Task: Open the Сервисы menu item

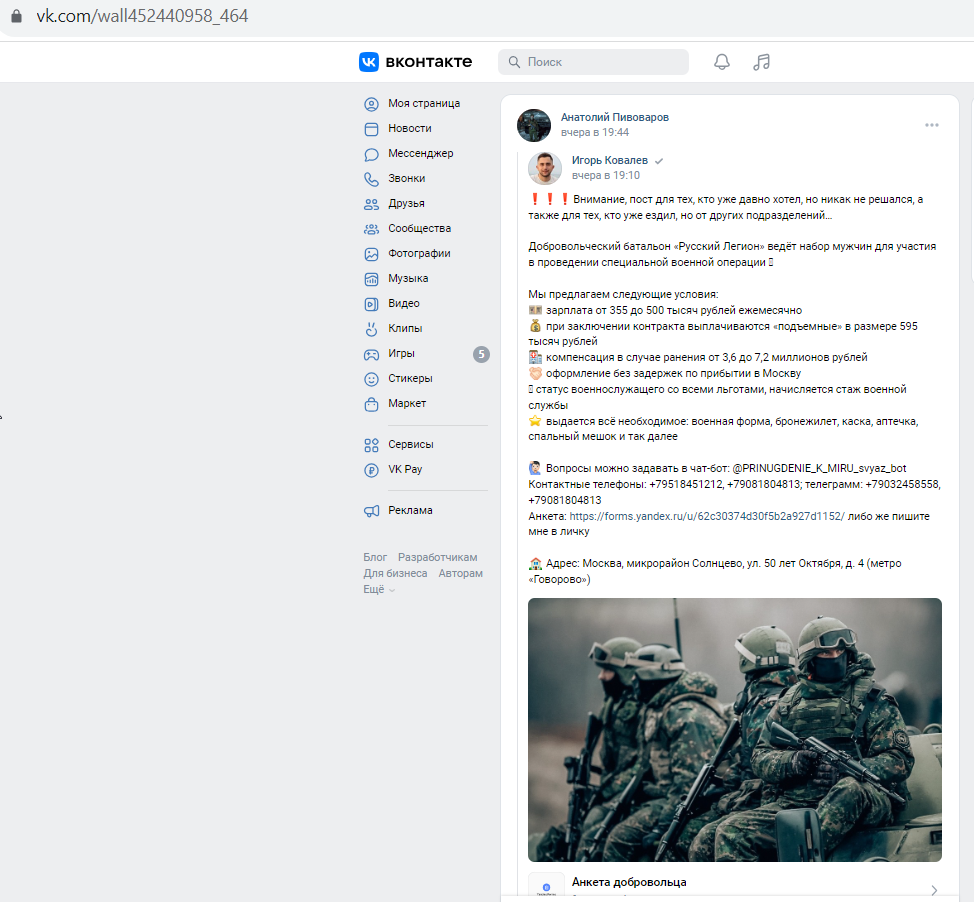Action: tap(411, 444)
